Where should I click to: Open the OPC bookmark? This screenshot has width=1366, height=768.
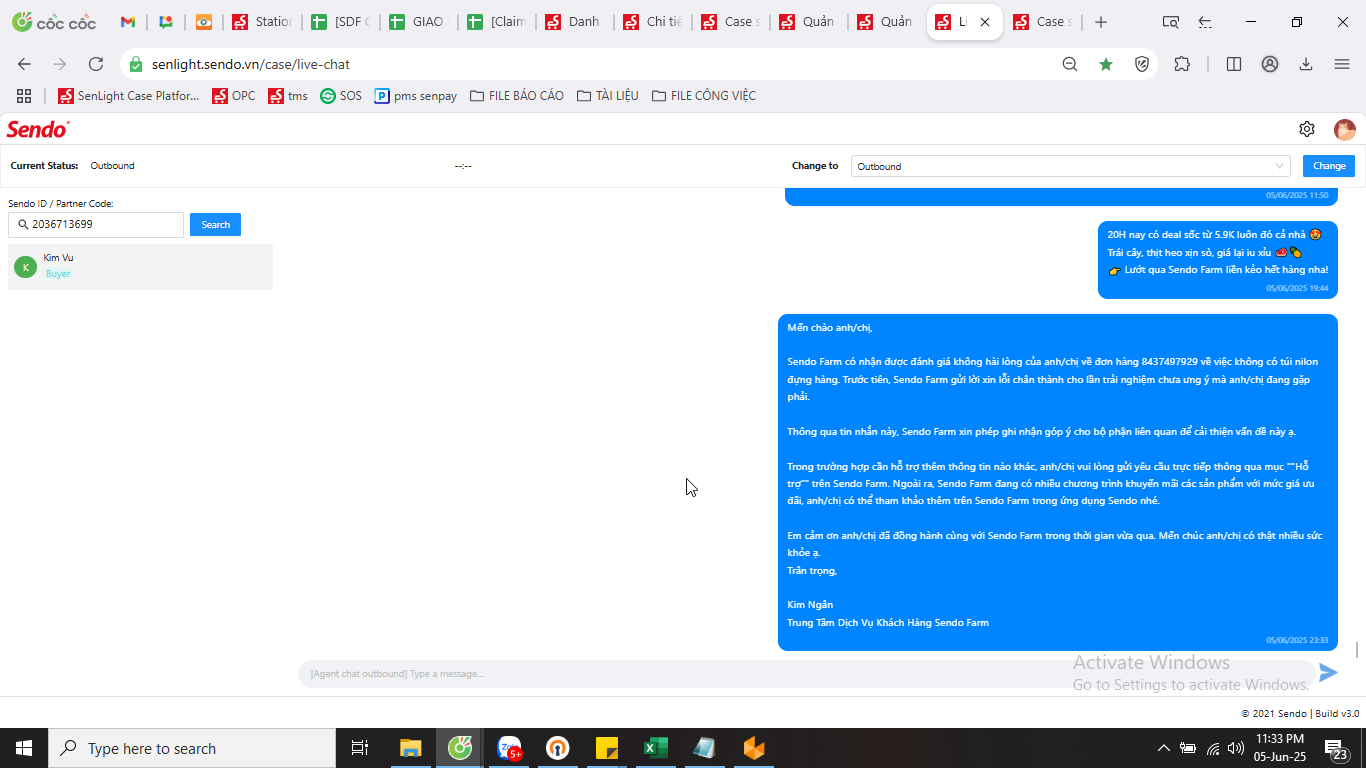point(234,96)
